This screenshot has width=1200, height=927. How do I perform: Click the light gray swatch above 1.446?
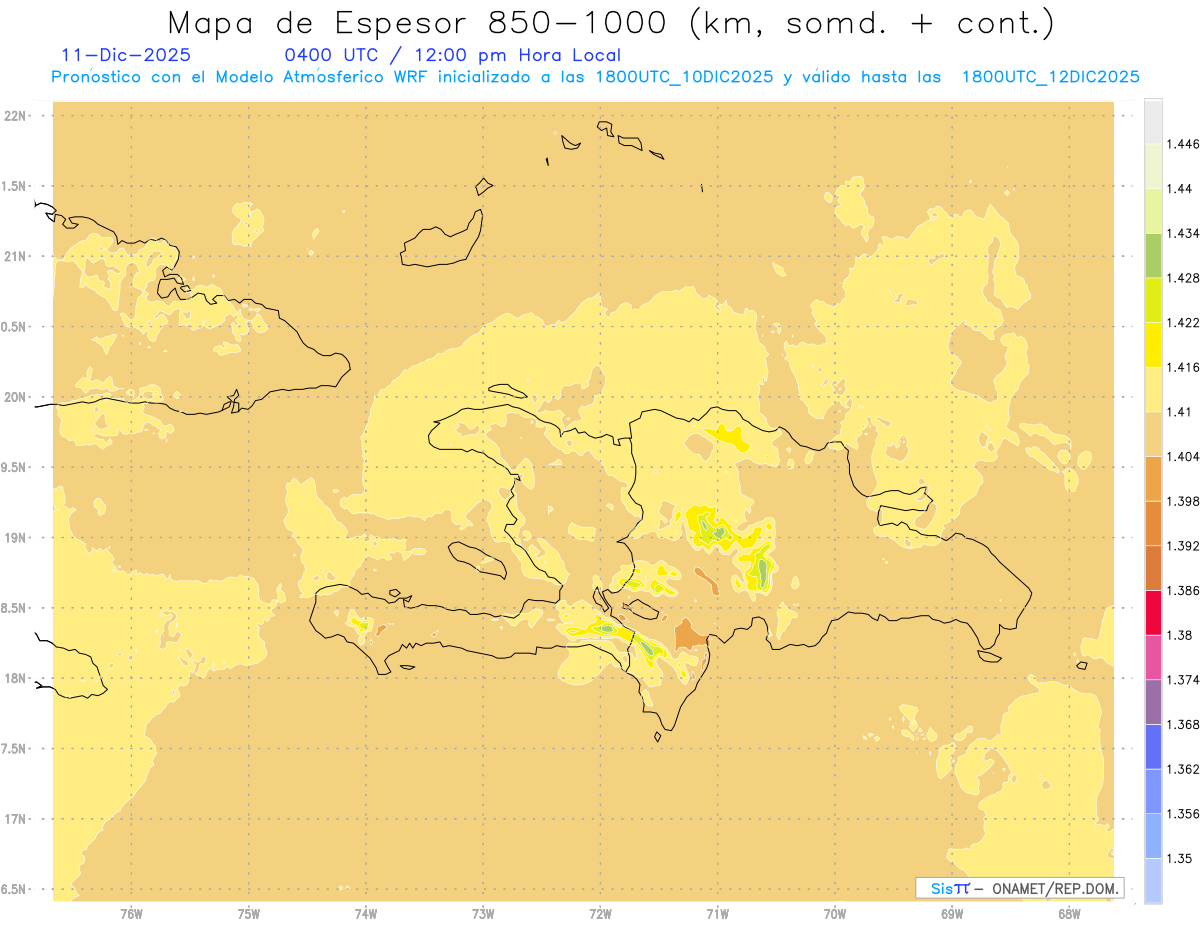click(x=1153, y=121)
